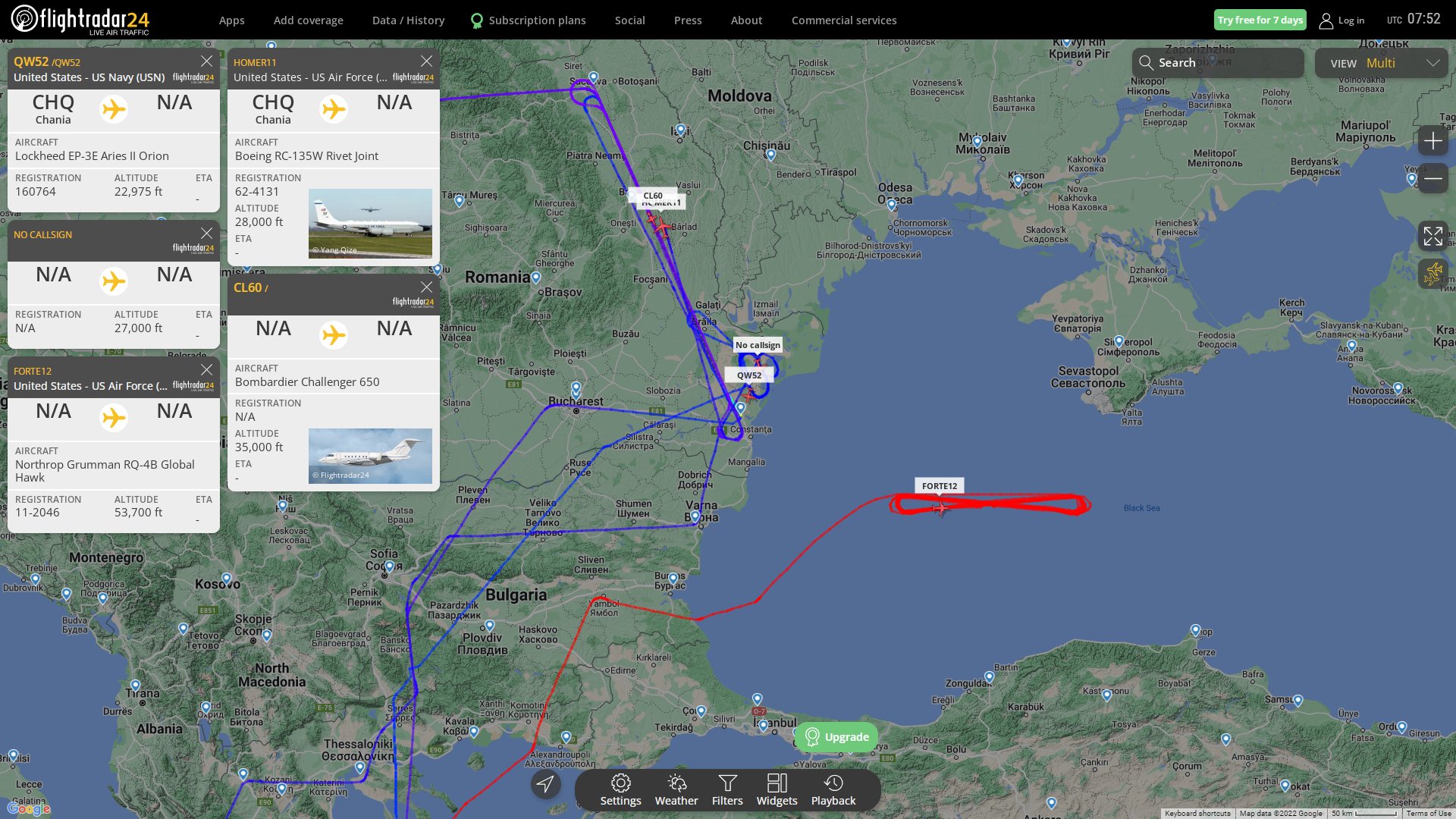Click plane icon in HOMER11 card

click(334, 109)
